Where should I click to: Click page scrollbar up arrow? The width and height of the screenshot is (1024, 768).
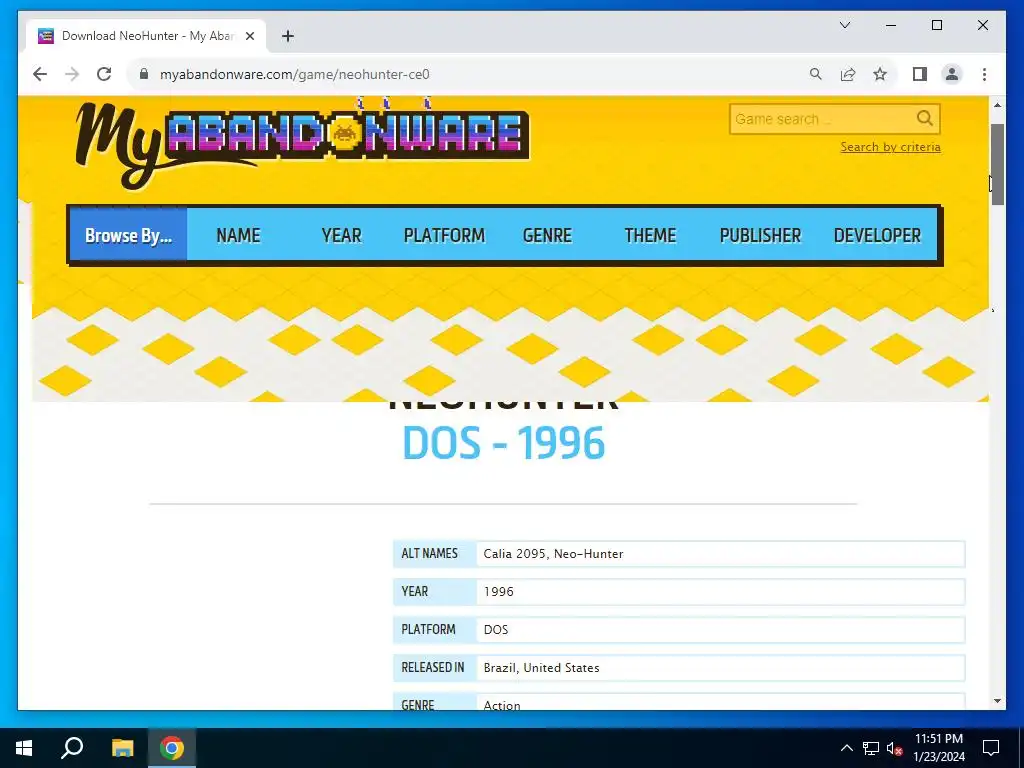tap(997, 104)
